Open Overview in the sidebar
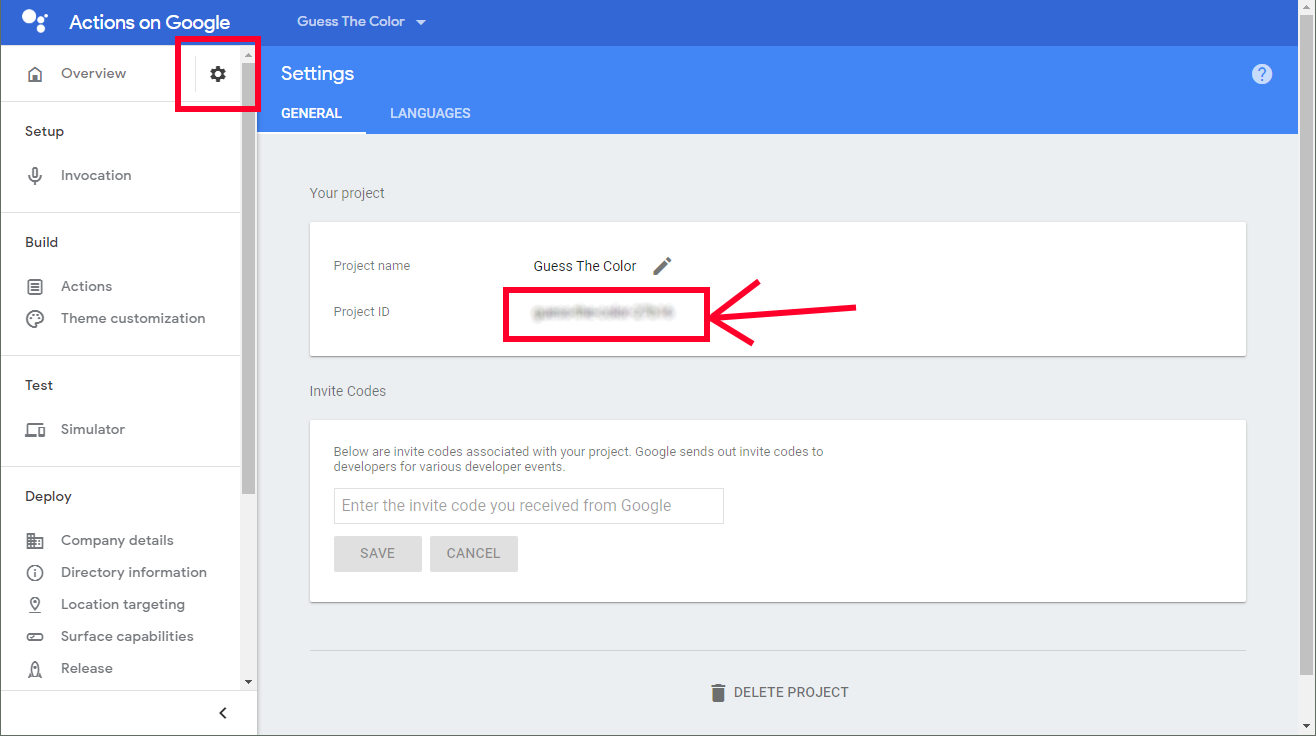The image size is (1316, 736). [x=93, y=73]
